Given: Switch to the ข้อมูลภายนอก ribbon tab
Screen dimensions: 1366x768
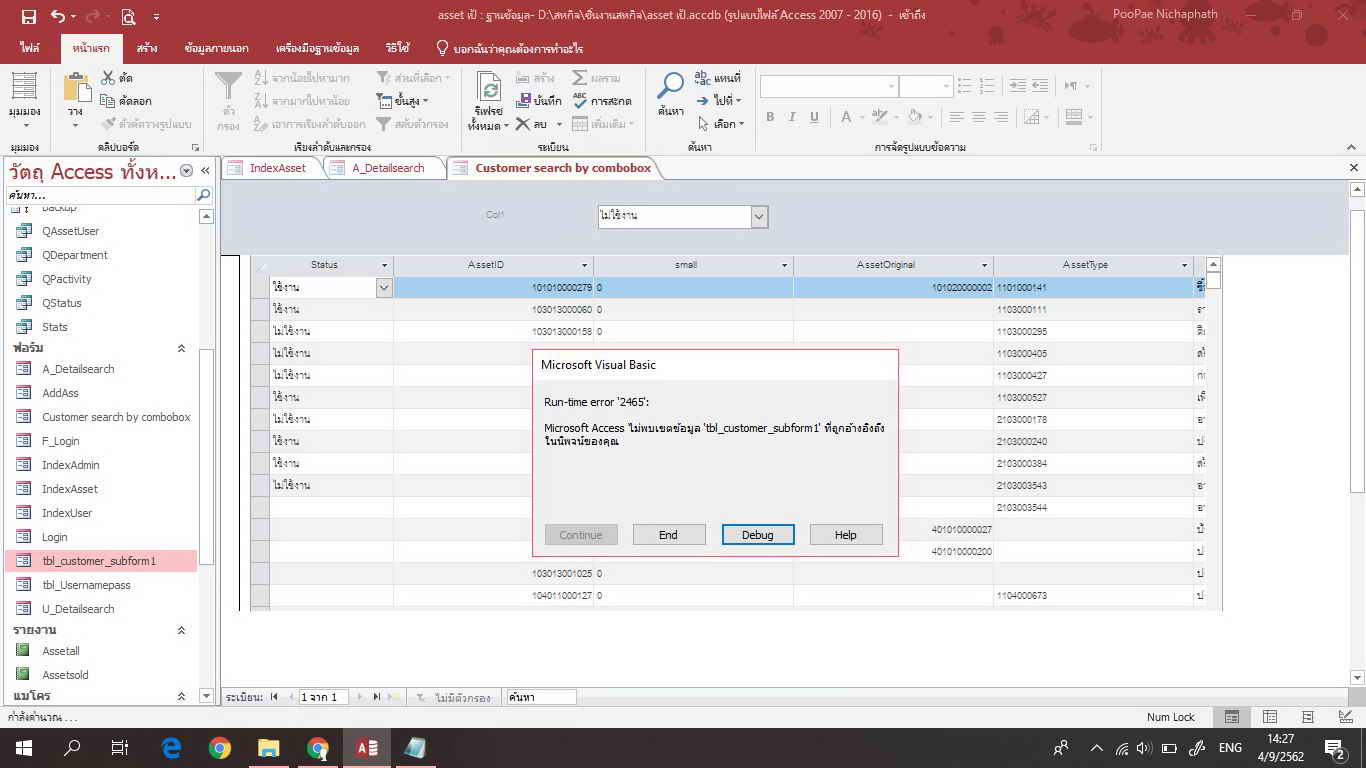Looking at the screenshot, I should tap(217, 48).
